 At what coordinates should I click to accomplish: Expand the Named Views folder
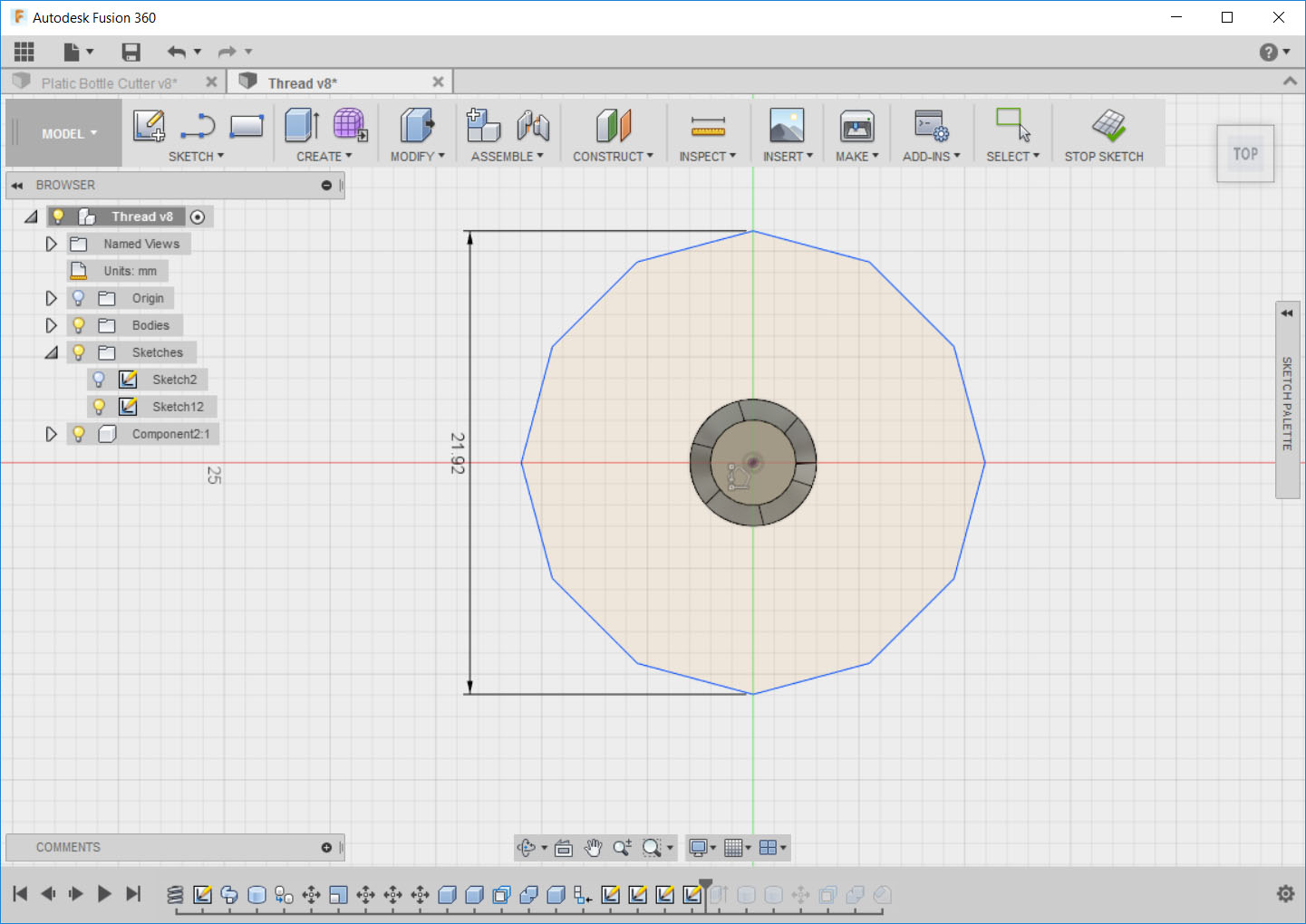pos(51,243)
